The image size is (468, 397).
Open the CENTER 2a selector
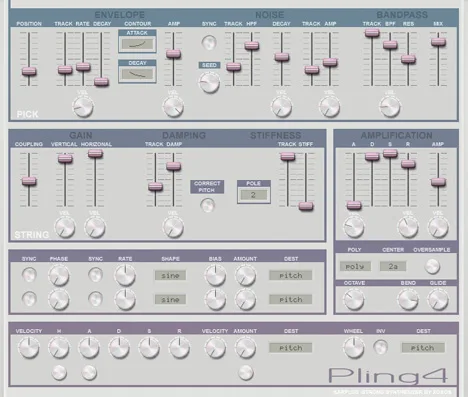(x=393, y=266)
